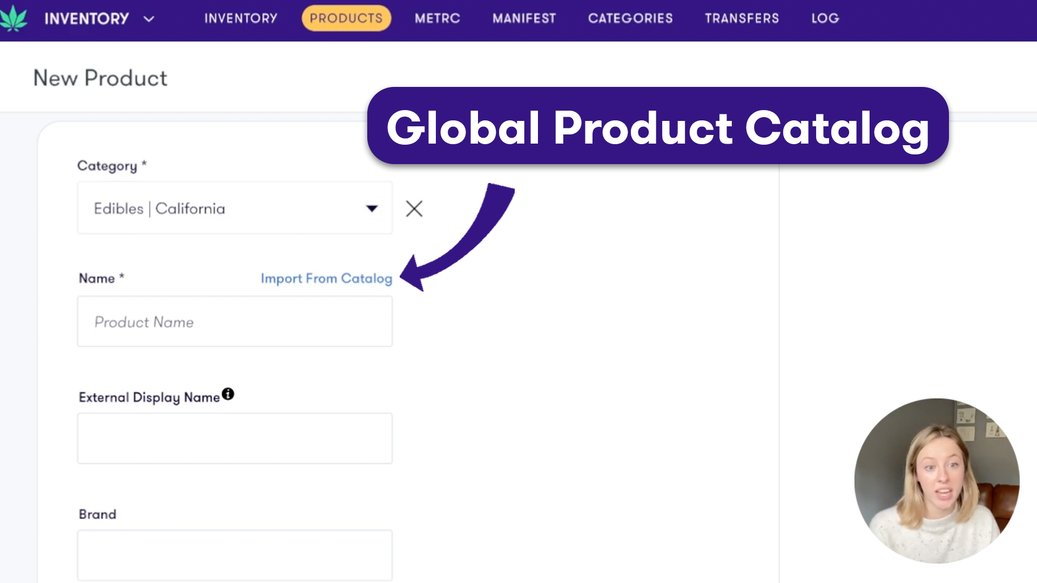This screenshot has height=583, width=1037.
Task: View the LOG tab
Action: [825, 18]
